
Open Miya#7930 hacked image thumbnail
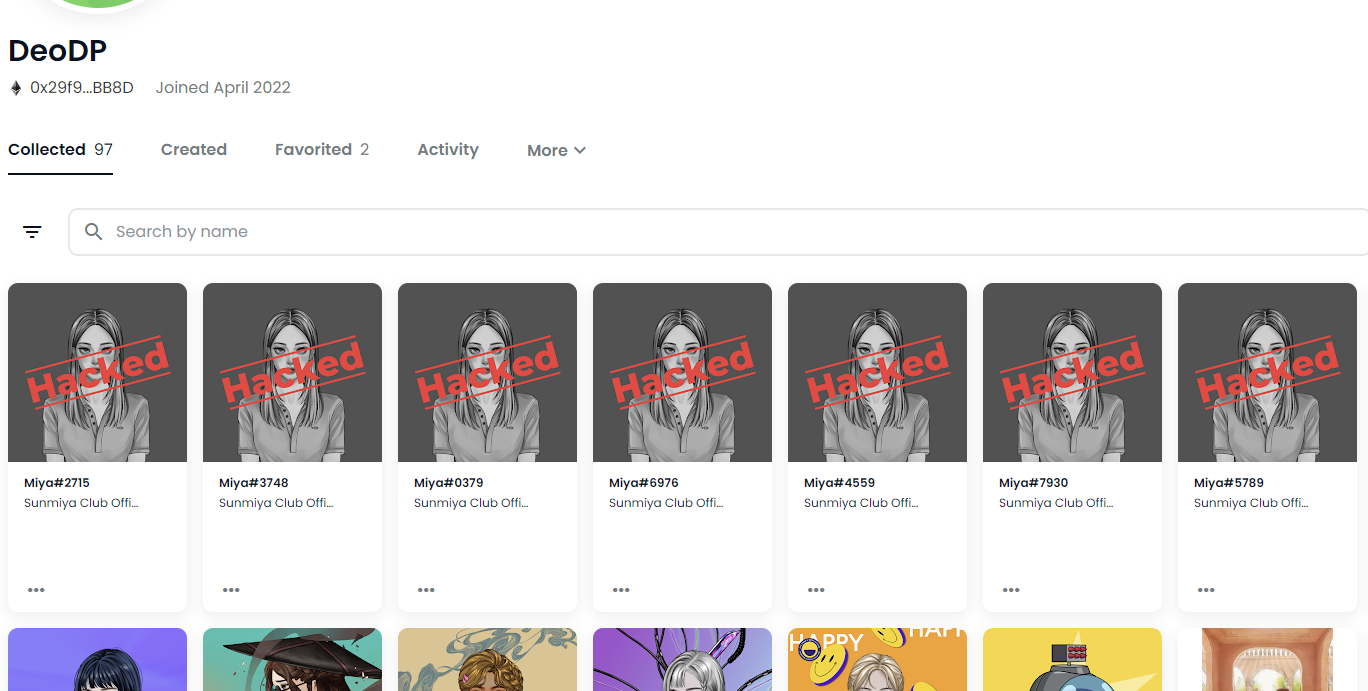coord(1072,372)
